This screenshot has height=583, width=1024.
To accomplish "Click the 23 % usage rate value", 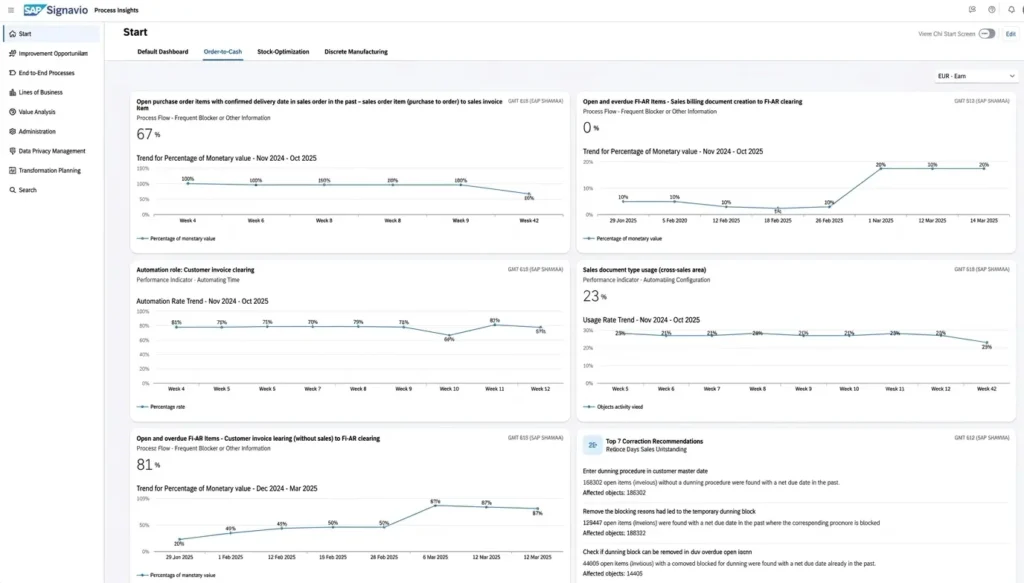I will click(594, 296).
